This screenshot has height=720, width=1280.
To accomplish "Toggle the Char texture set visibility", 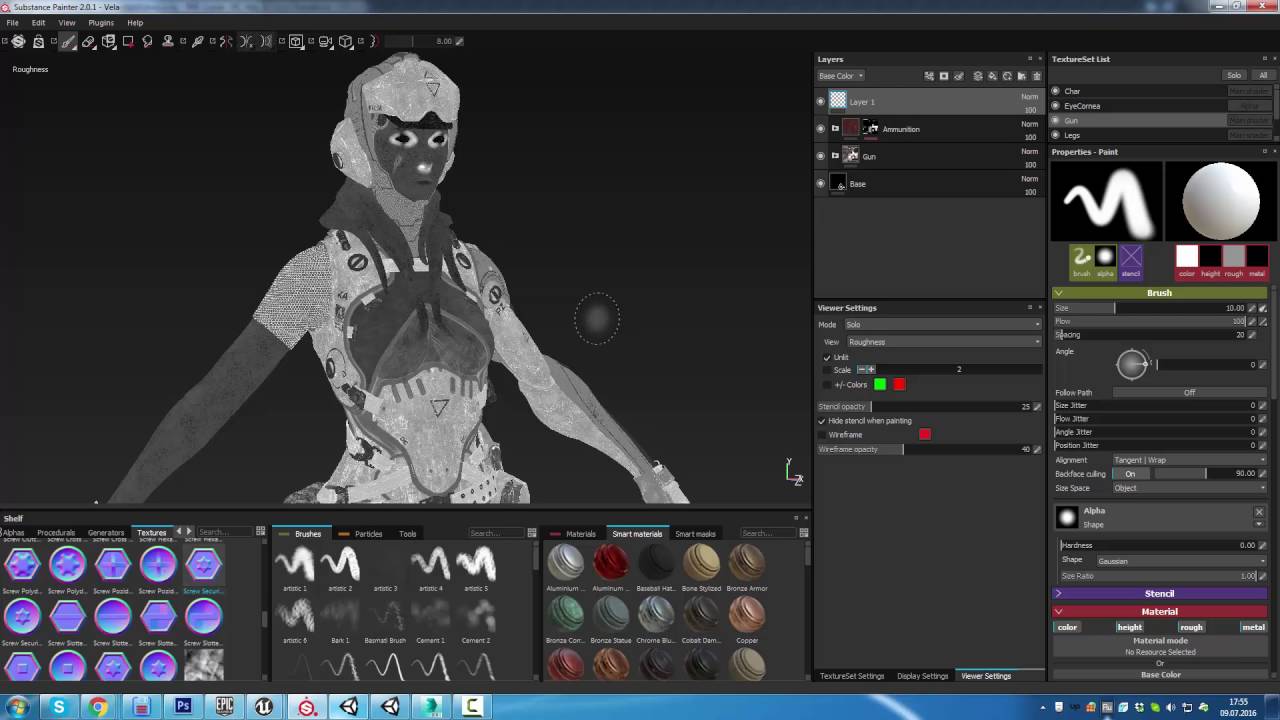I will pos(1056,91).
